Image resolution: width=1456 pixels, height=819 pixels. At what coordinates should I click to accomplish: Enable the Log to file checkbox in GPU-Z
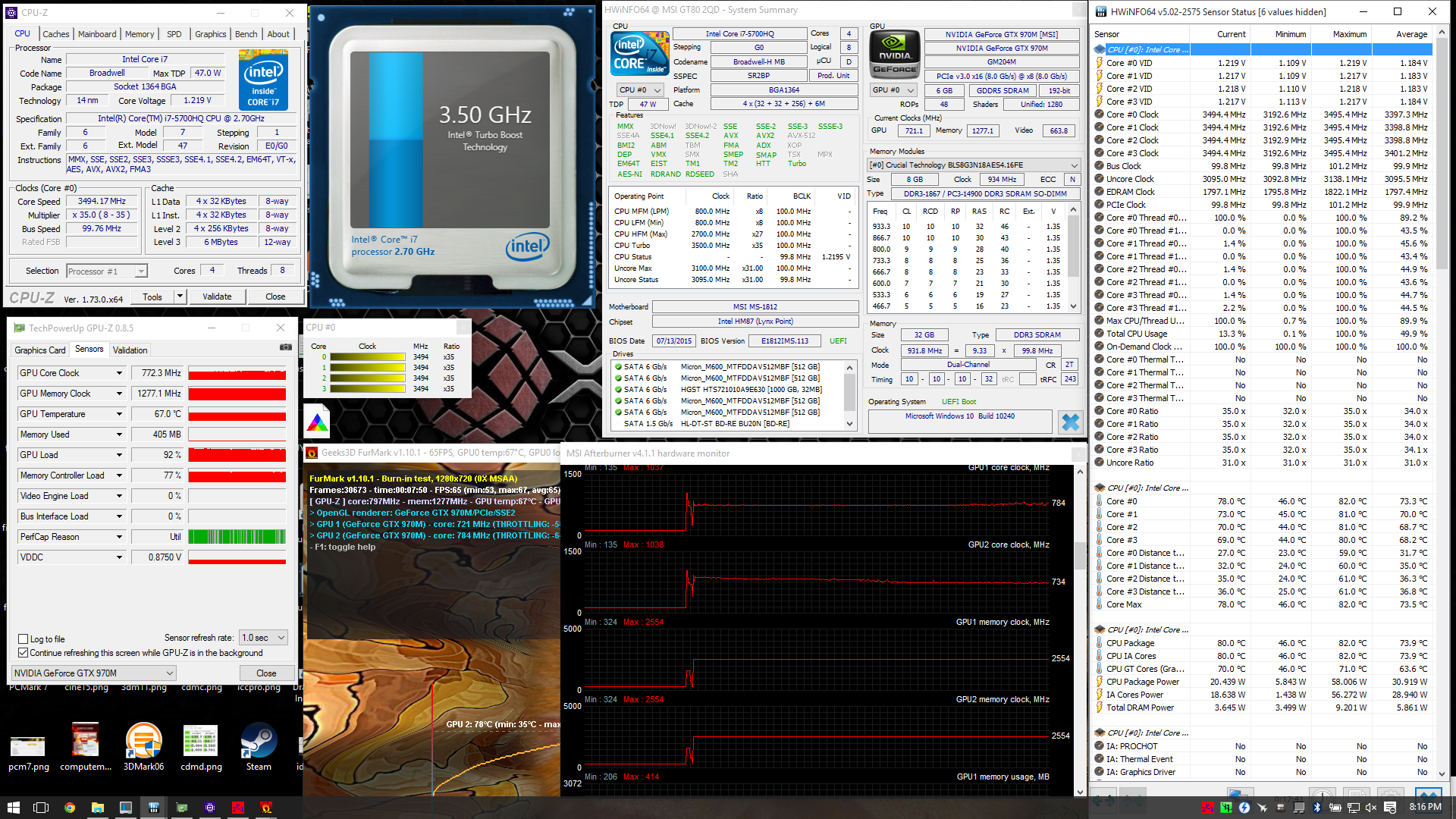coord(24,639)
